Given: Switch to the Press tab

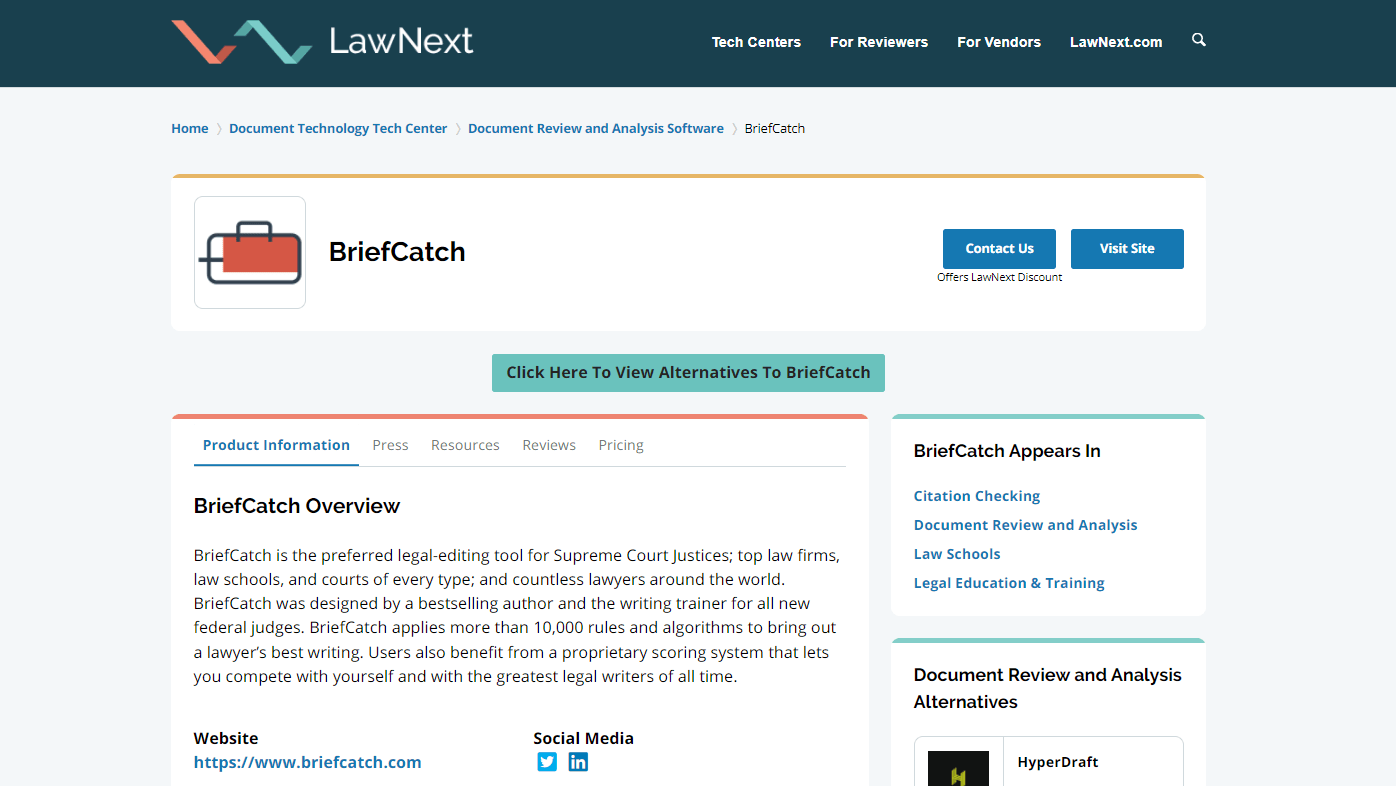Looking at the screenshot, I should pyautogui.click(x=390, y=445).
